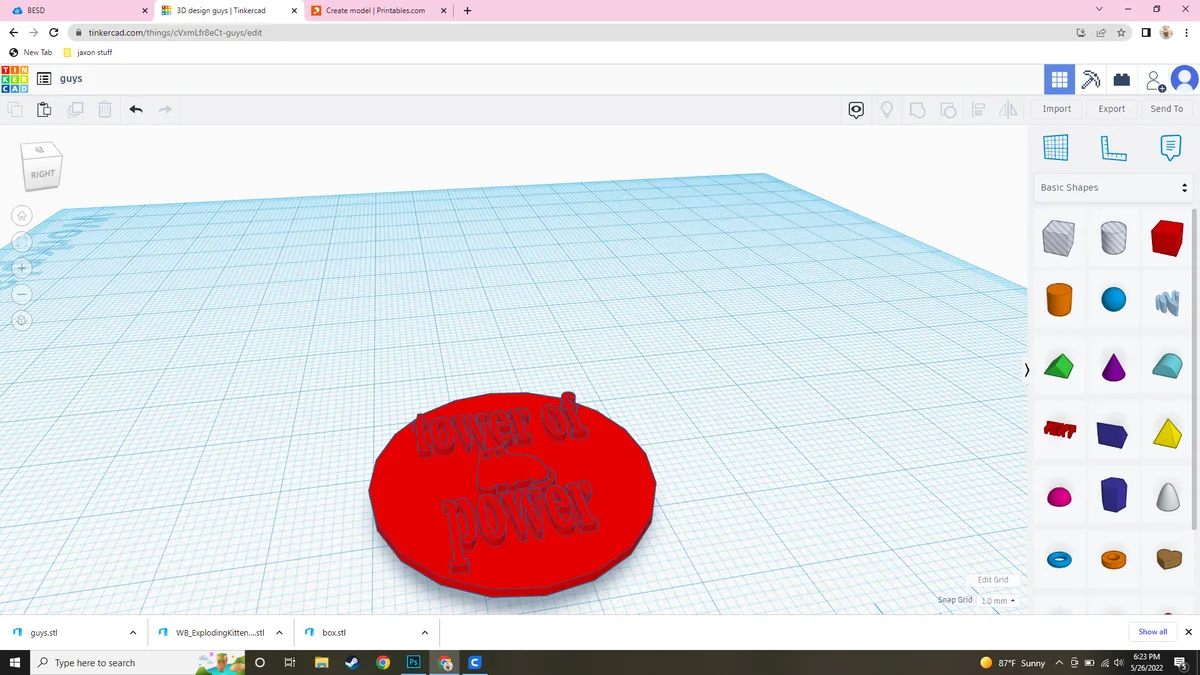This screenshot has width=1200, height=675.
Task: Pick the blue Torus shape
Action: click(x=1059, y=559)
